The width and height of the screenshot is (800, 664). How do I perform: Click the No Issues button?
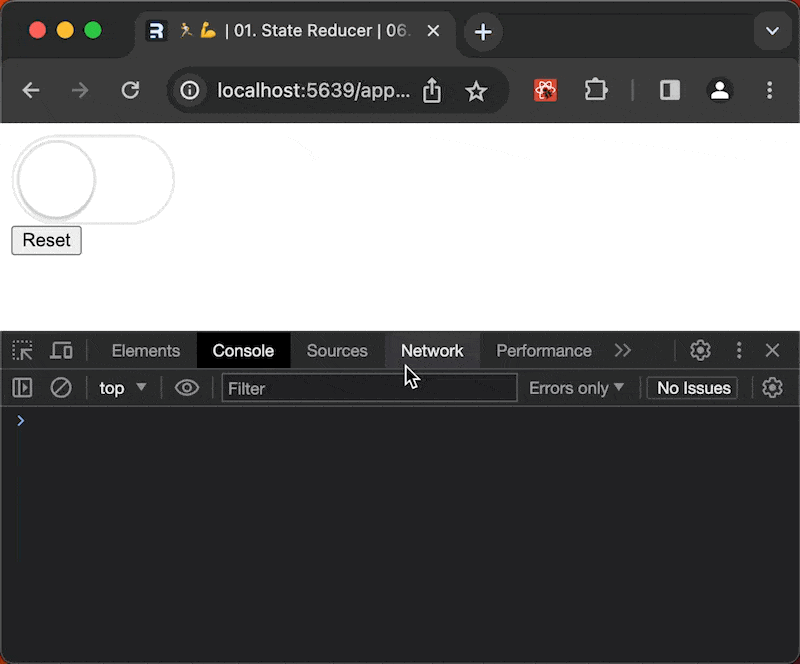point(693,388)
